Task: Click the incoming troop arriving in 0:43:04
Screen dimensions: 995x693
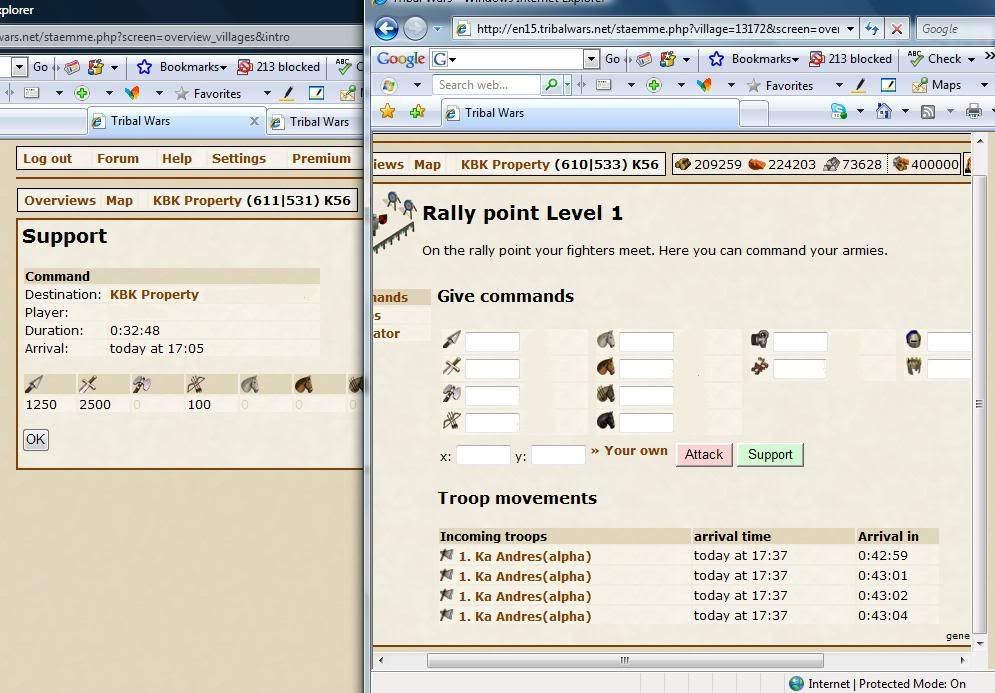Action: pyautogui.click(x=525, y=616)
